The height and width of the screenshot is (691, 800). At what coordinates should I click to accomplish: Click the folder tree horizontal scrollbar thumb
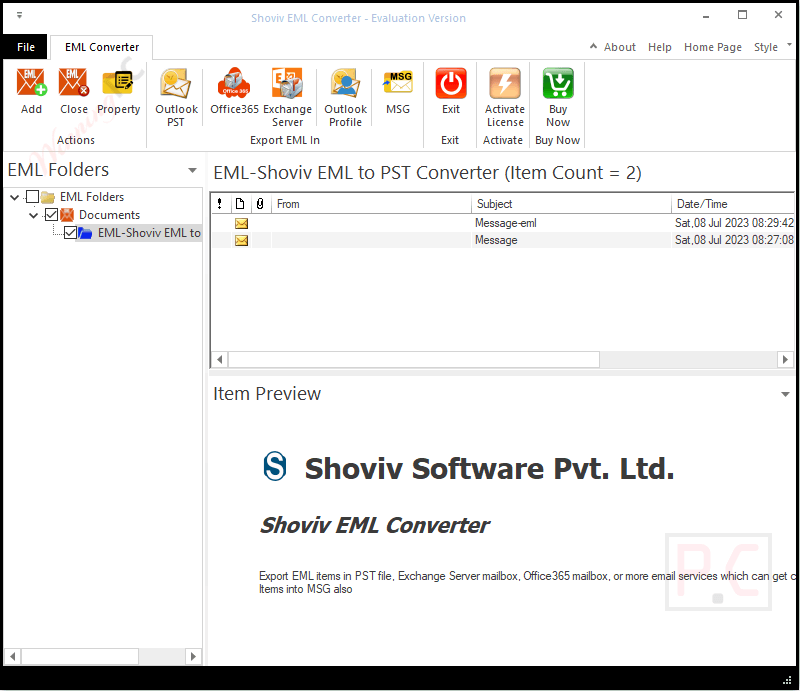click(80, 657)
